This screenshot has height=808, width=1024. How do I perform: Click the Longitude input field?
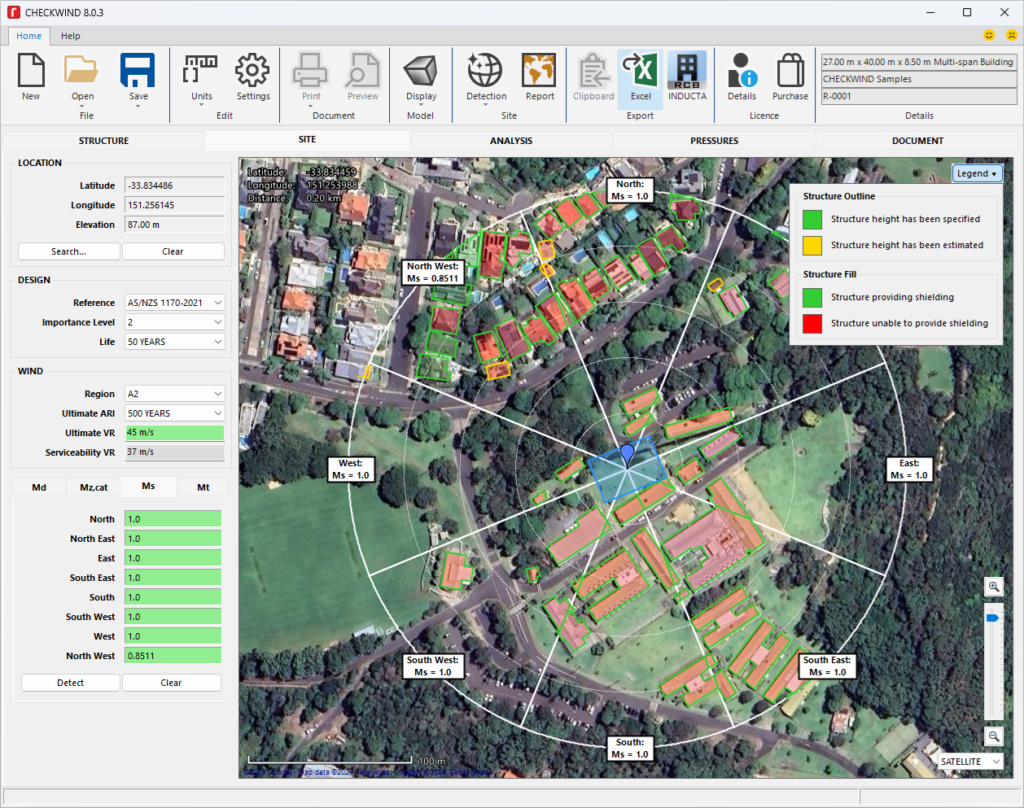pos(174,205)
